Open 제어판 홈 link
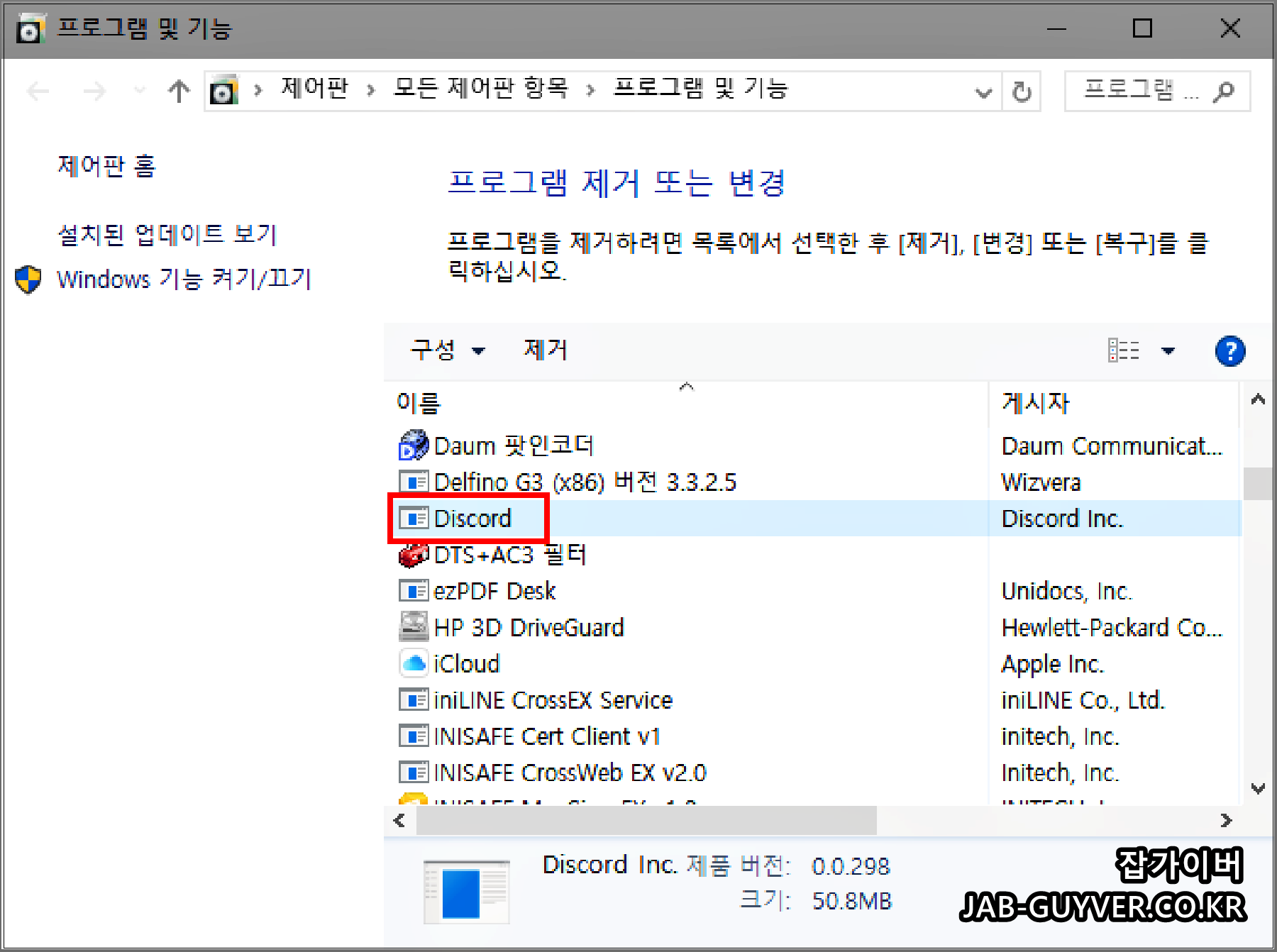The height and width of the screenshot is (952, 1277). (106, 166)
